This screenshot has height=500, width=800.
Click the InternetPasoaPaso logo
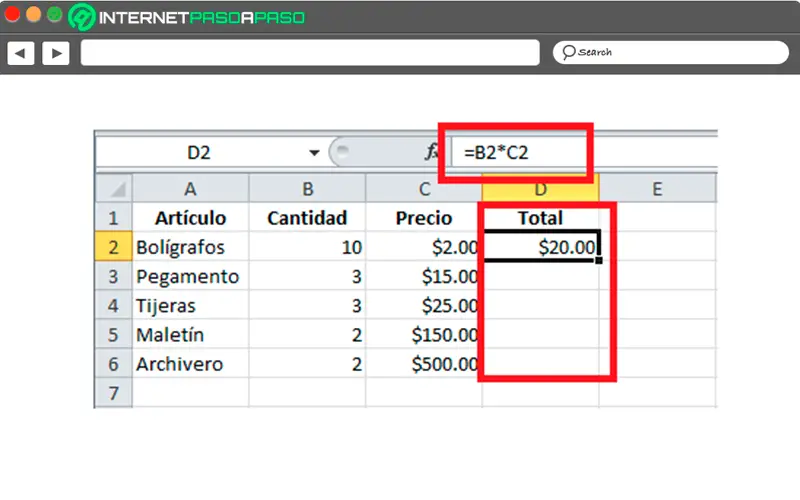click(x=187, y=17)
